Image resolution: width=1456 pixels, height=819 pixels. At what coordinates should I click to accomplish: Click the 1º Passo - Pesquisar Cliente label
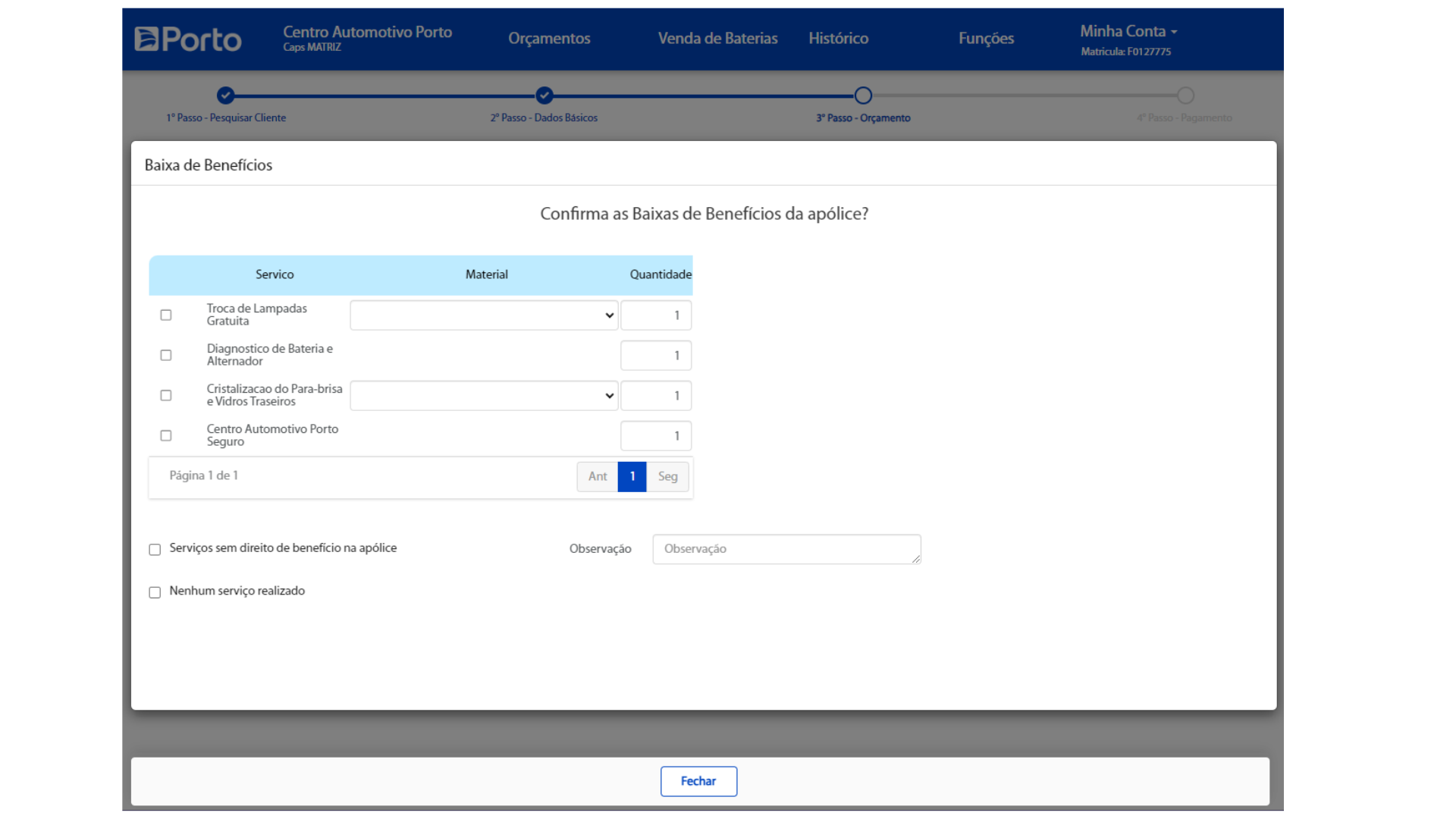226,118
